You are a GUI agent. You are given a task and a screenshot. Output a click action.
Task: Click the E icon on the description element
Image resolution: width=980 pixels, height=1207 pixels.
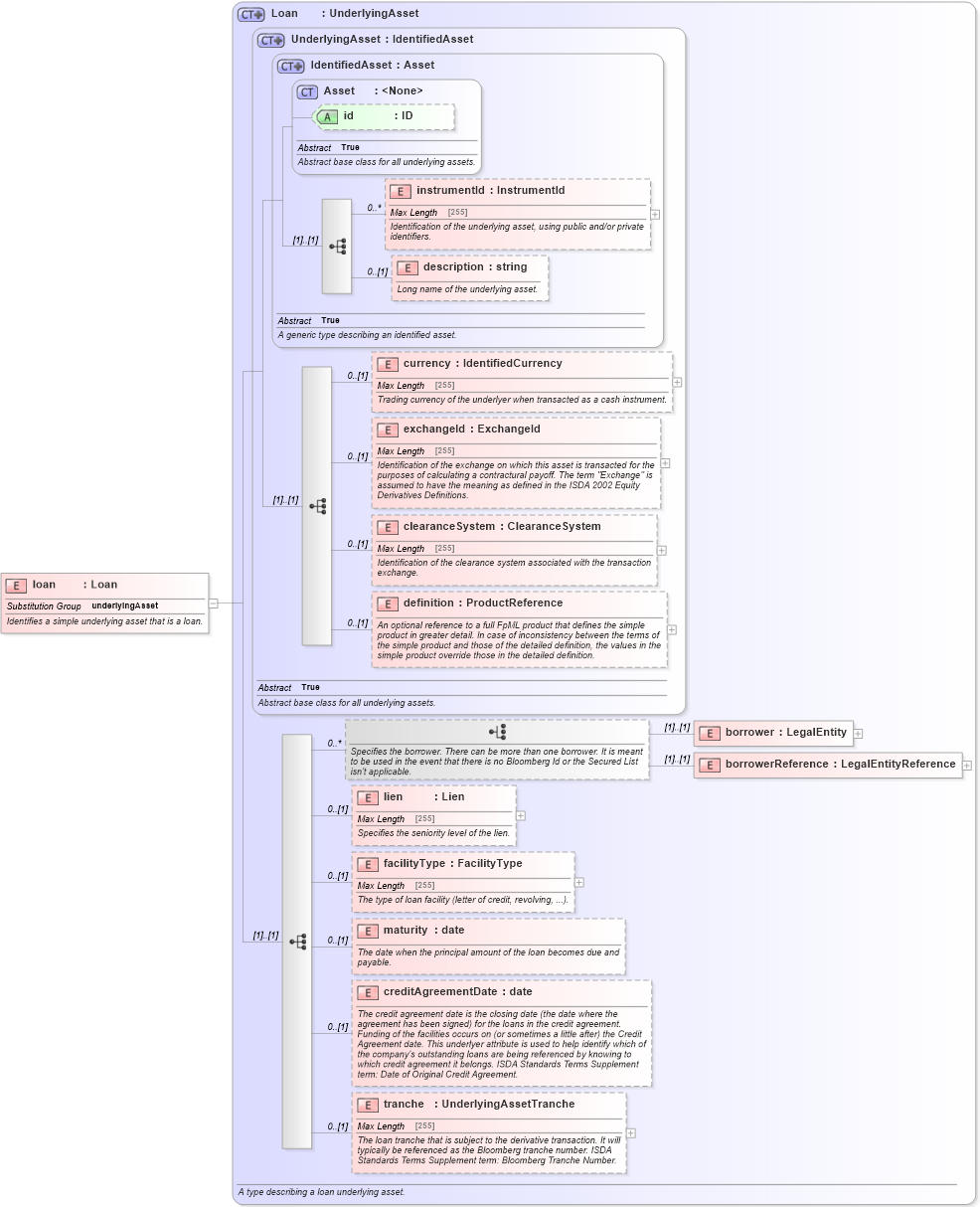[x=407, y=266]
